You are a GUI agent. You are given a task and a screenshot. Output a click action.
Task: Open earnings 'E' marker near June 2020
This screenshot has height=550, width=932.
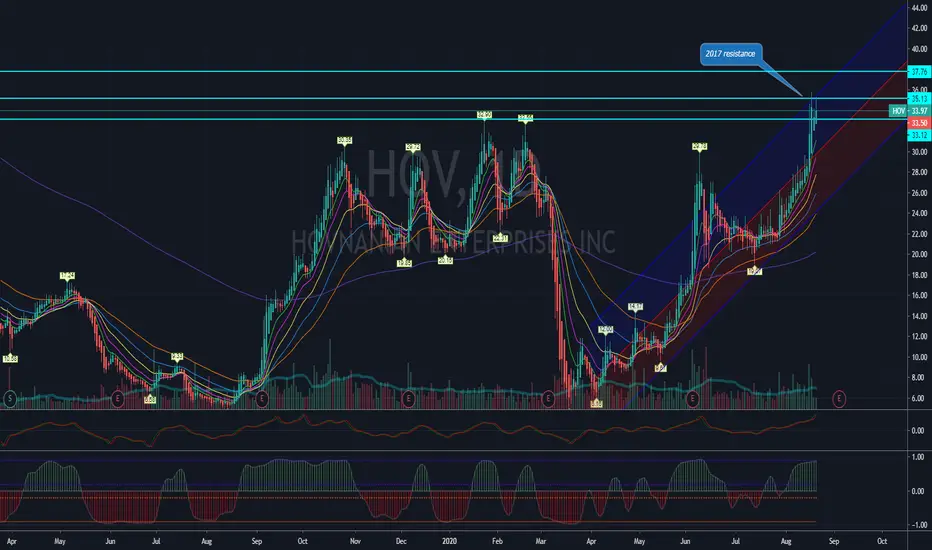click(692, 399)
